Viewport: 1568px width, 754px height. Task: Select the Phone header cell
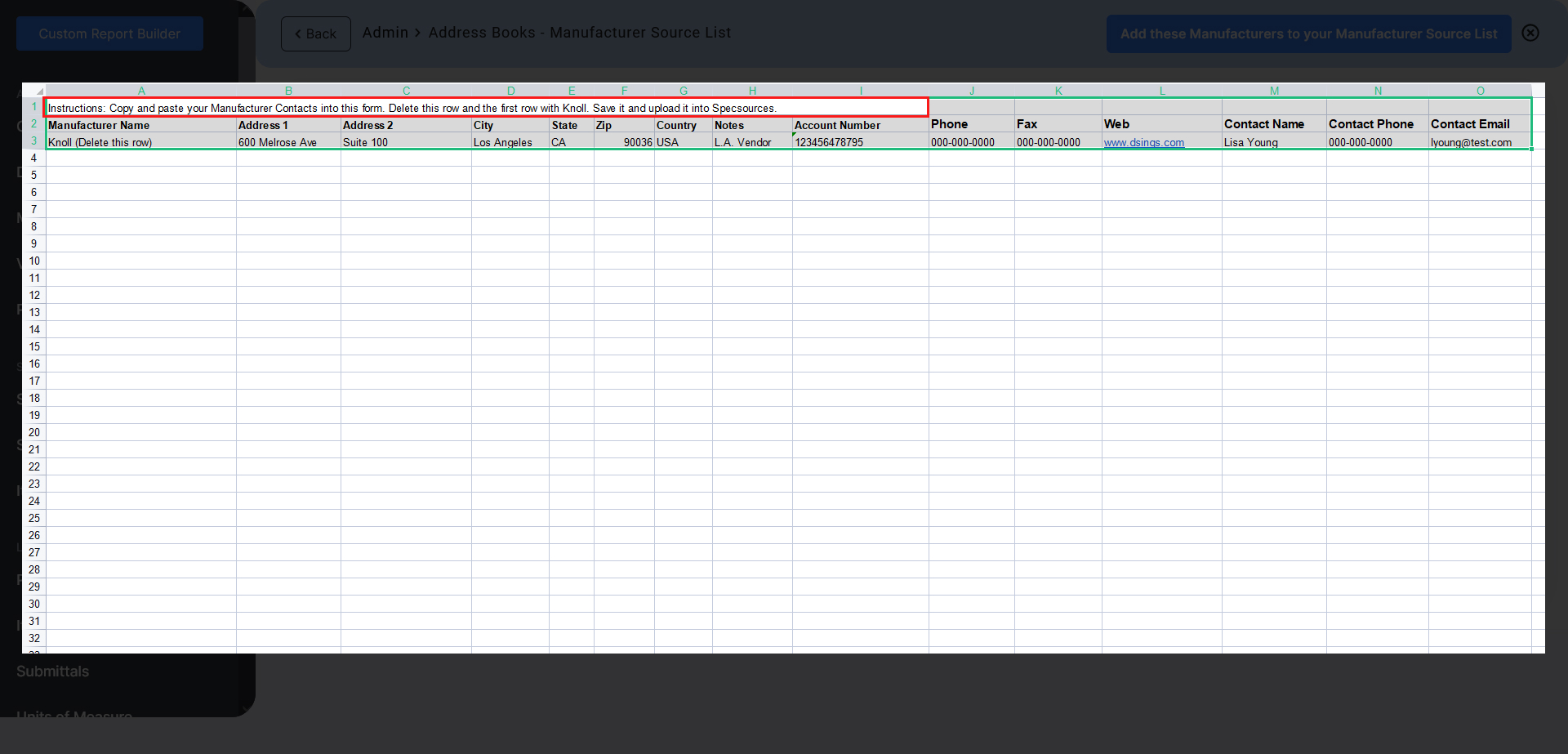972,124
